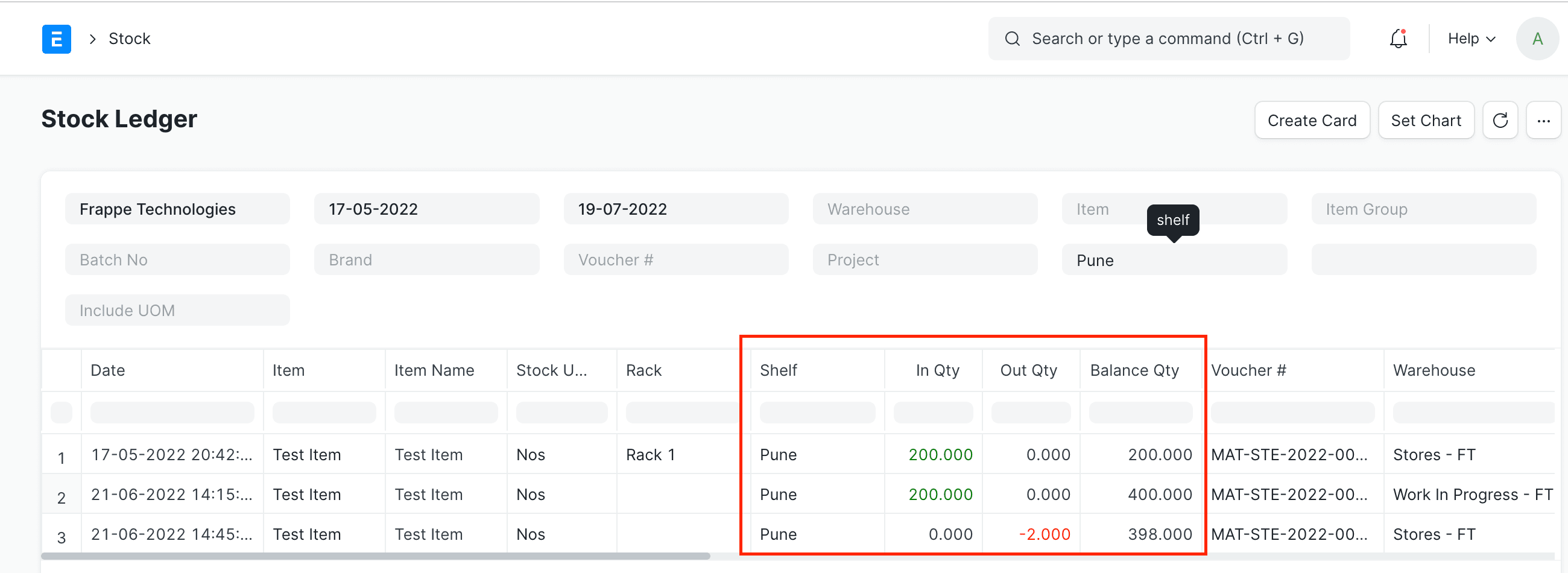Click the In Qty column header

[933, 370]
